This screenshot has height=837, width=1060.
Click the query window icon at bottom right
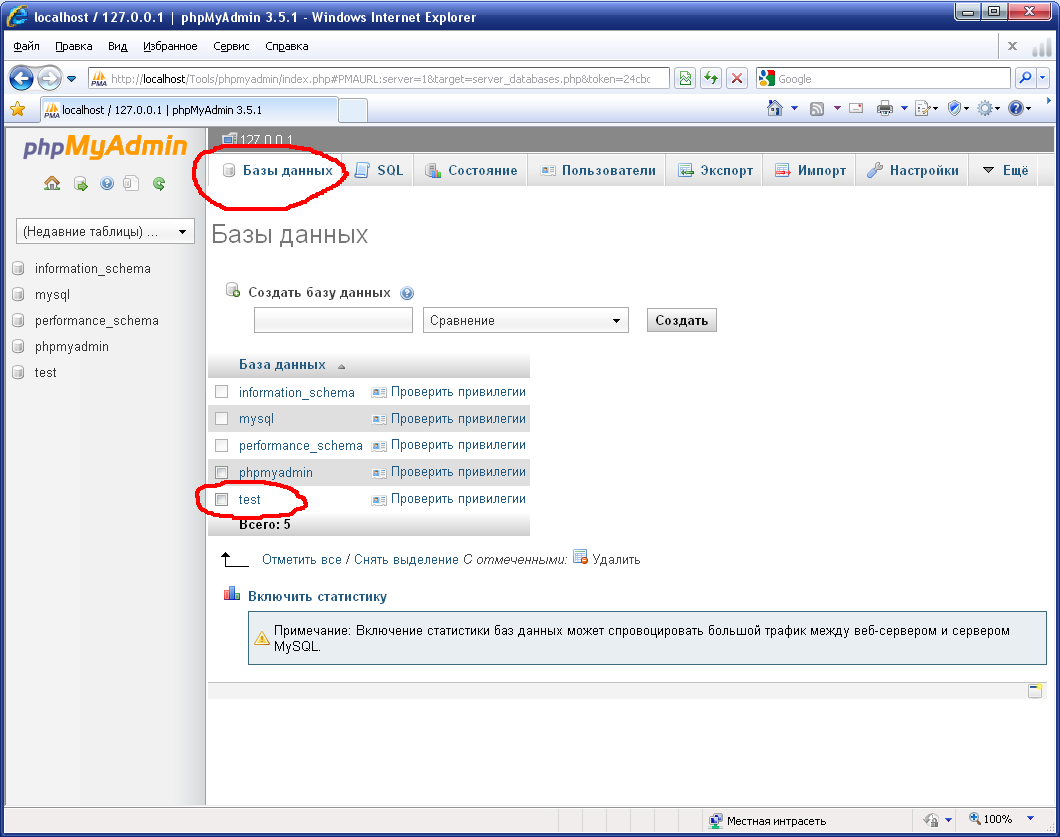coord(1035,691)
